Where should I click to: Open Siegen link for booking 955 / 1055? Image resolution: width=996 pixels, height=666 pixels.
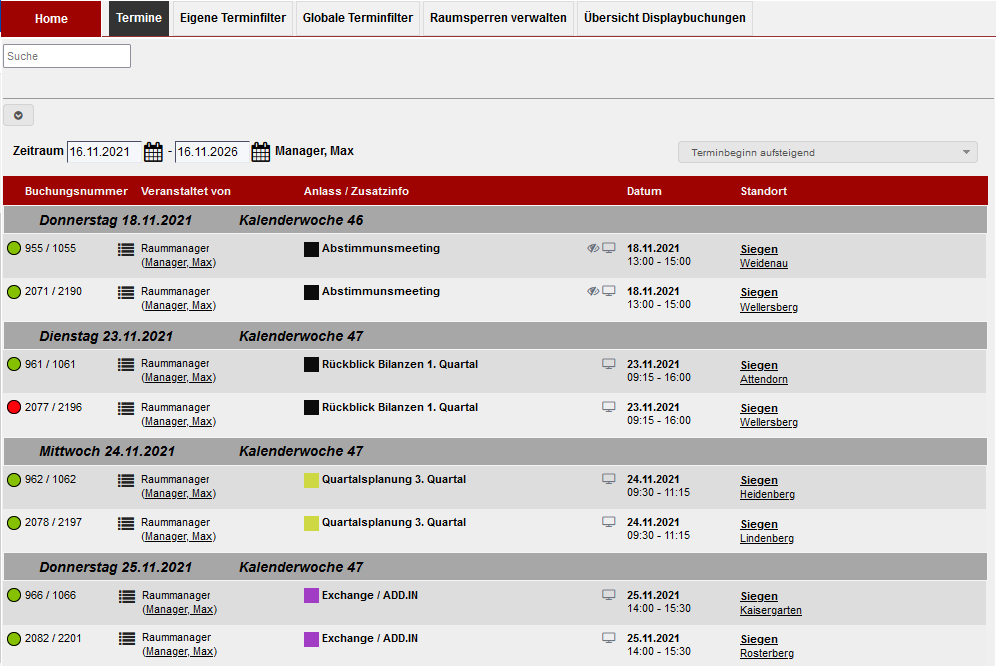[758, 249]
